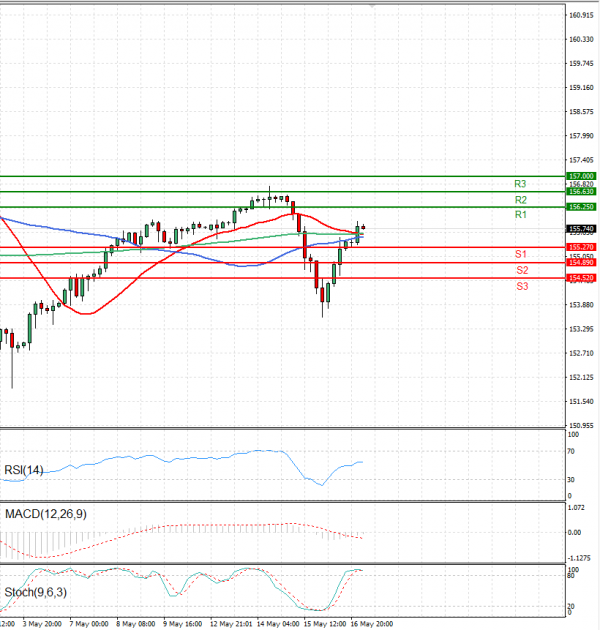Click the 16 May 20:00 time label
The height and width of the screenshot is (630, 600).
point(372,624)
